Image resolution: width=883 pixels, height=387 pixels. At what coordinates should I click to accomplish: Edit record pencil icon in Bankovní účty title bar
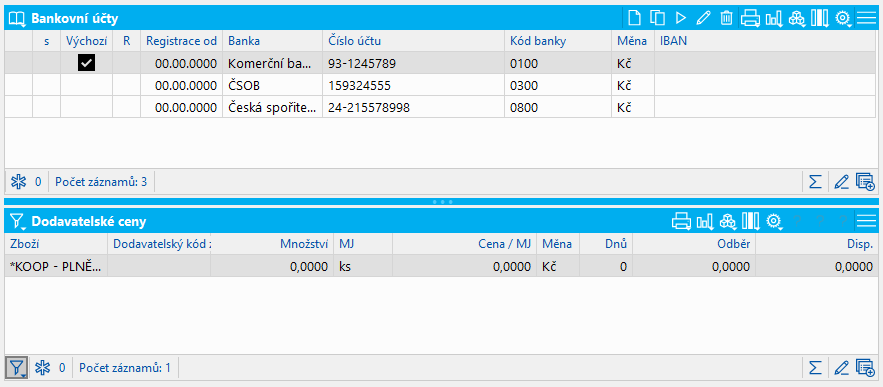(703, 18)
